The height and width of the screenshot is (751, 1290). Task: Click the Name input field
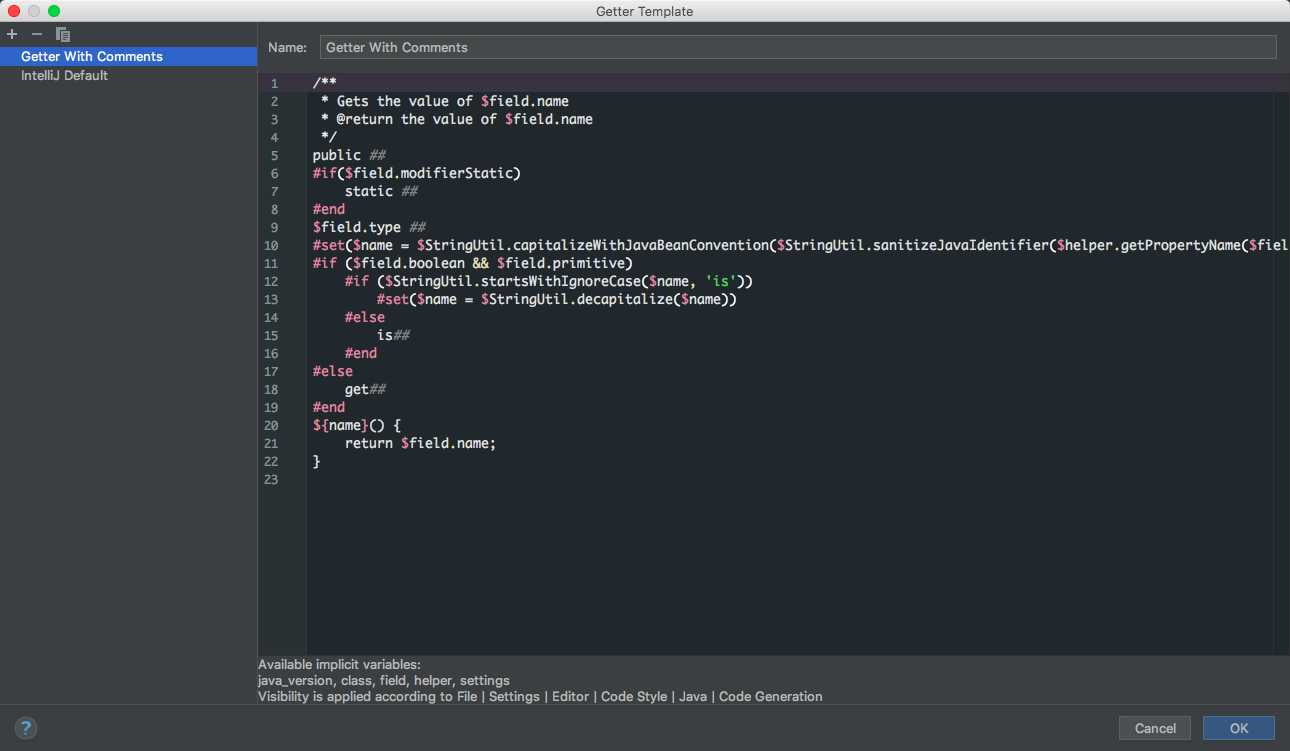coord(798,47)
